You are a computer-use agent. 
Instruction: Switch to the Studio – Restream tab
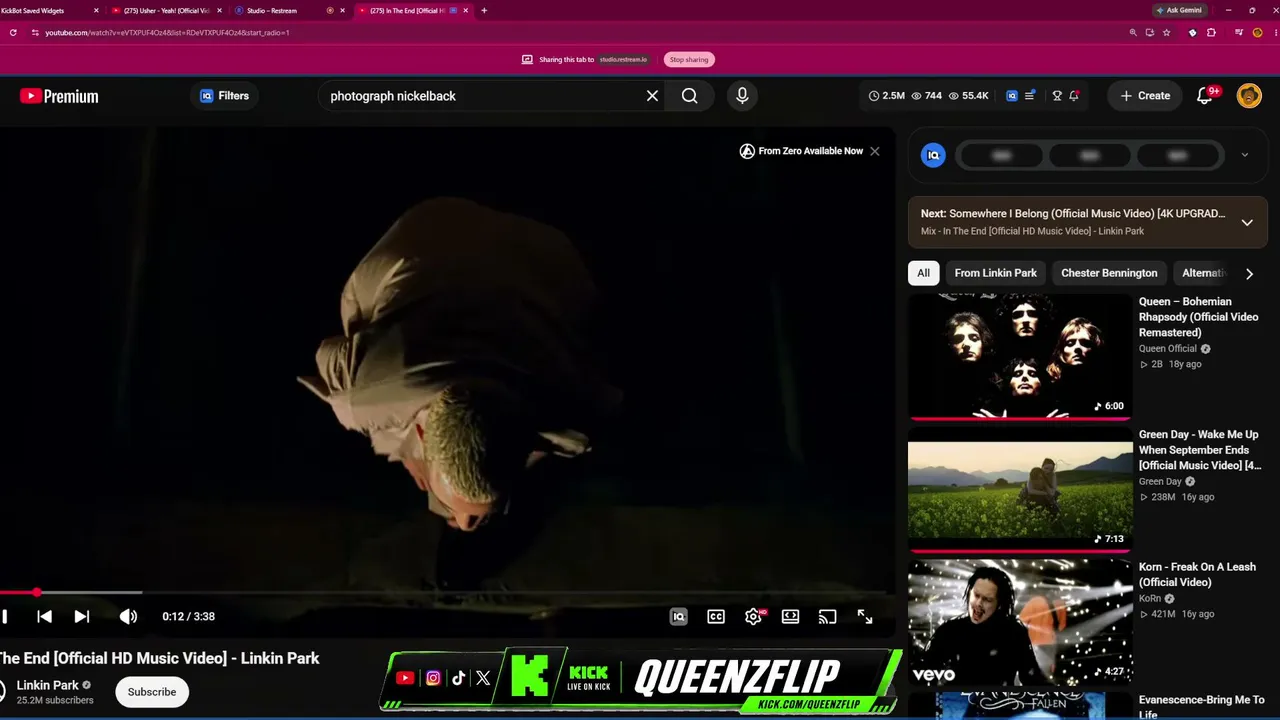pyautogui.click(x=288, y=10)
